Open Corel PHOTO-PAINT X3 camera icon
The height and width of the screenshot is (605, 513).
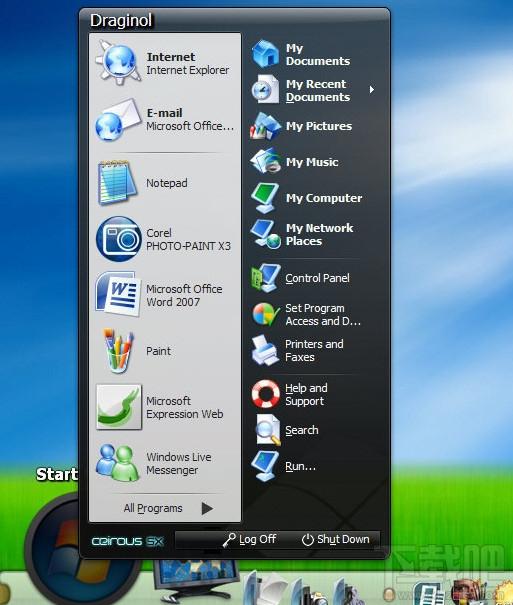118,239
